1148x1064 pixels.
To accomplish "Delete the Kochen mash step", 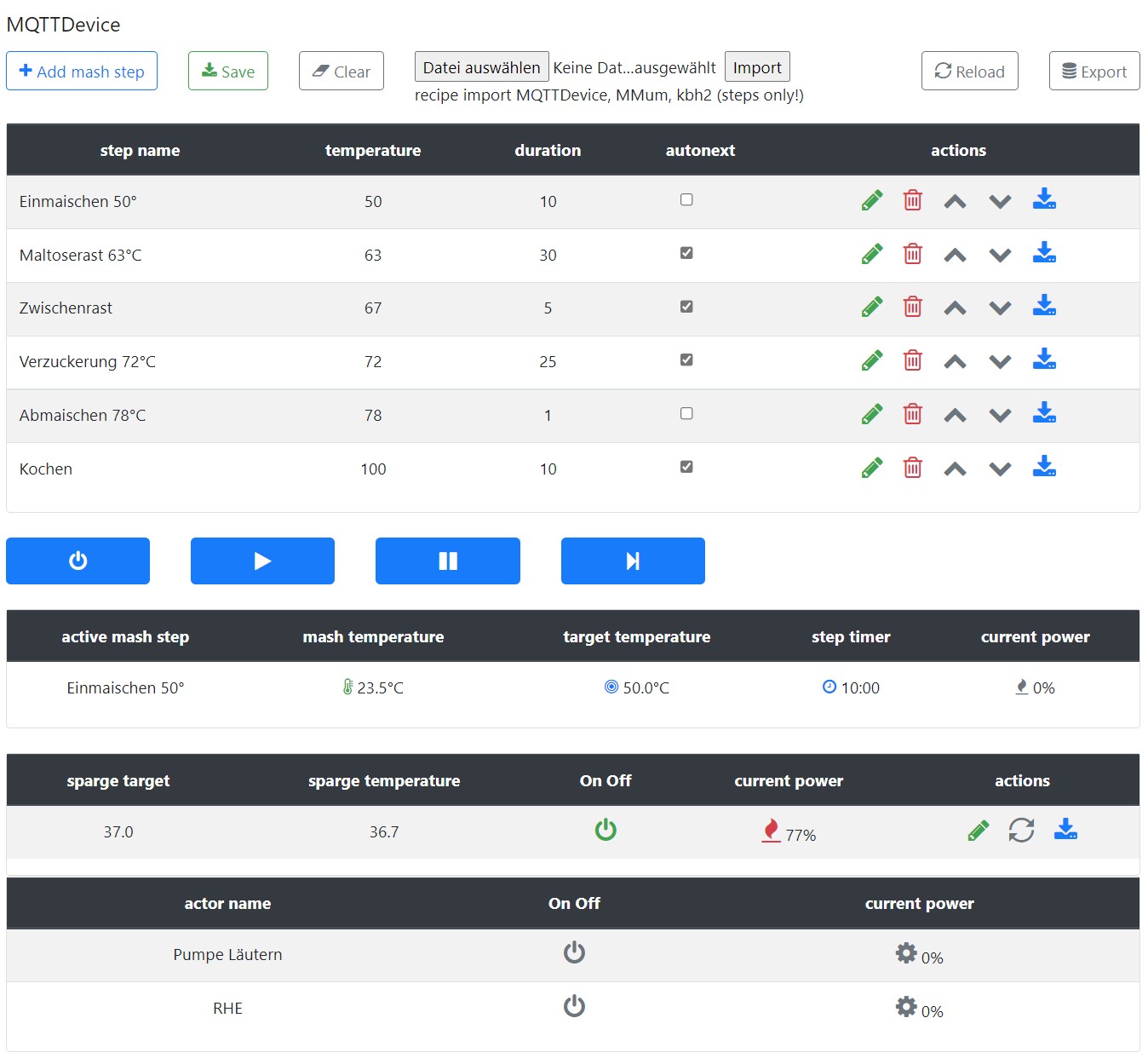I will (912, 468).
